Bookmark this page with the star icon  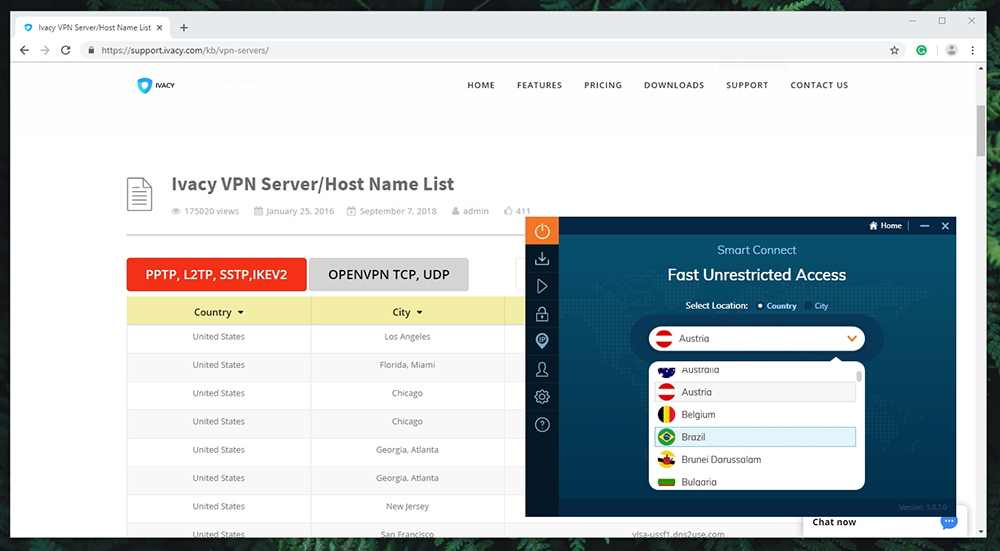pos(894,50)
